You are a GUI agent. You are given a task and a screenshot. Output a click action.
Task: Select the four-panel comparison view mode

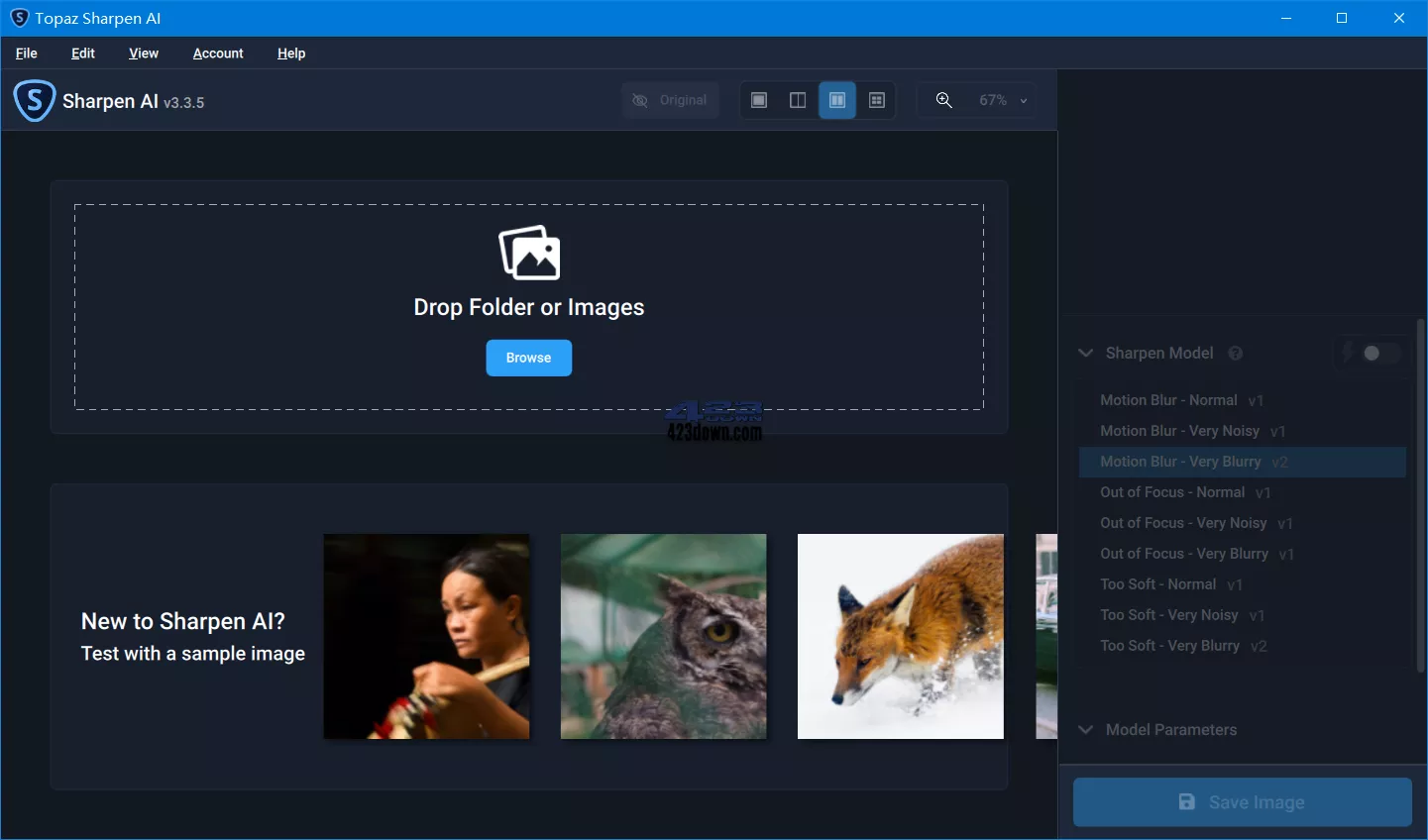876,99
